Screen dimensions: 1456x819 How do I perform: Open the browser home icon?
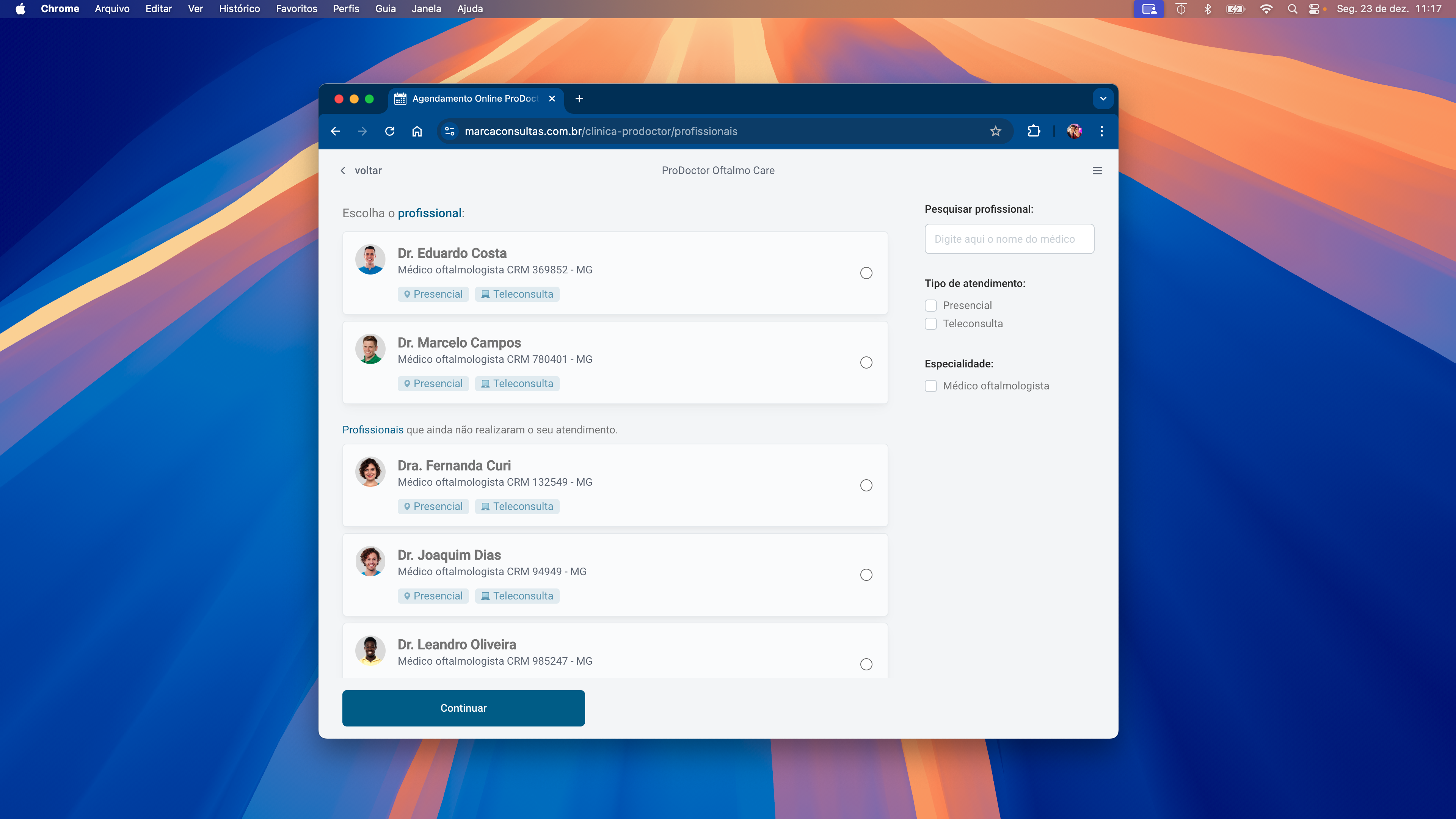coord(417,131)
